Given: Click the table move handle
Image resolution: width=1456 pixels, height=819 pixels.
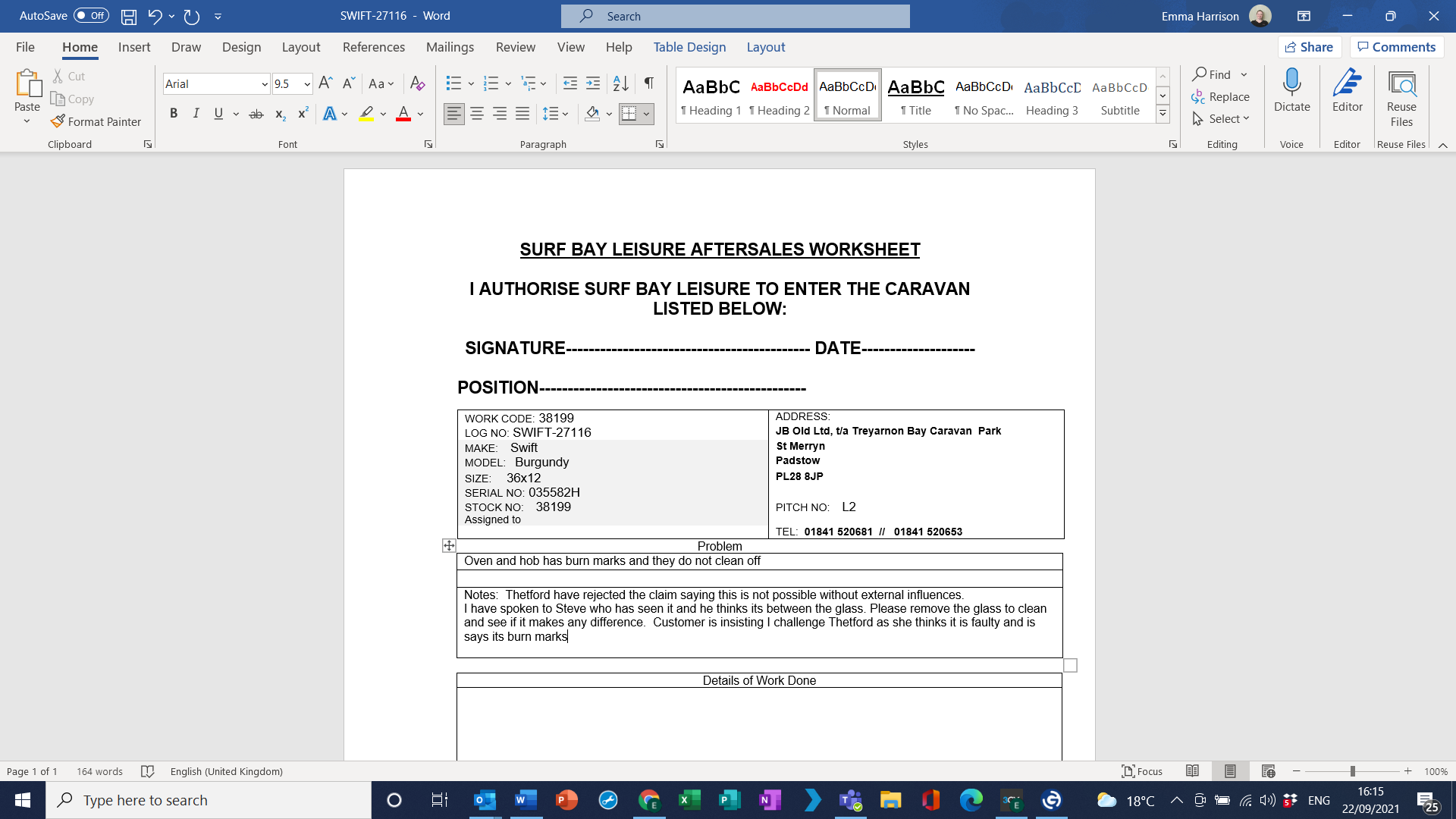Looking at the screenshot, I should point(449,546).
